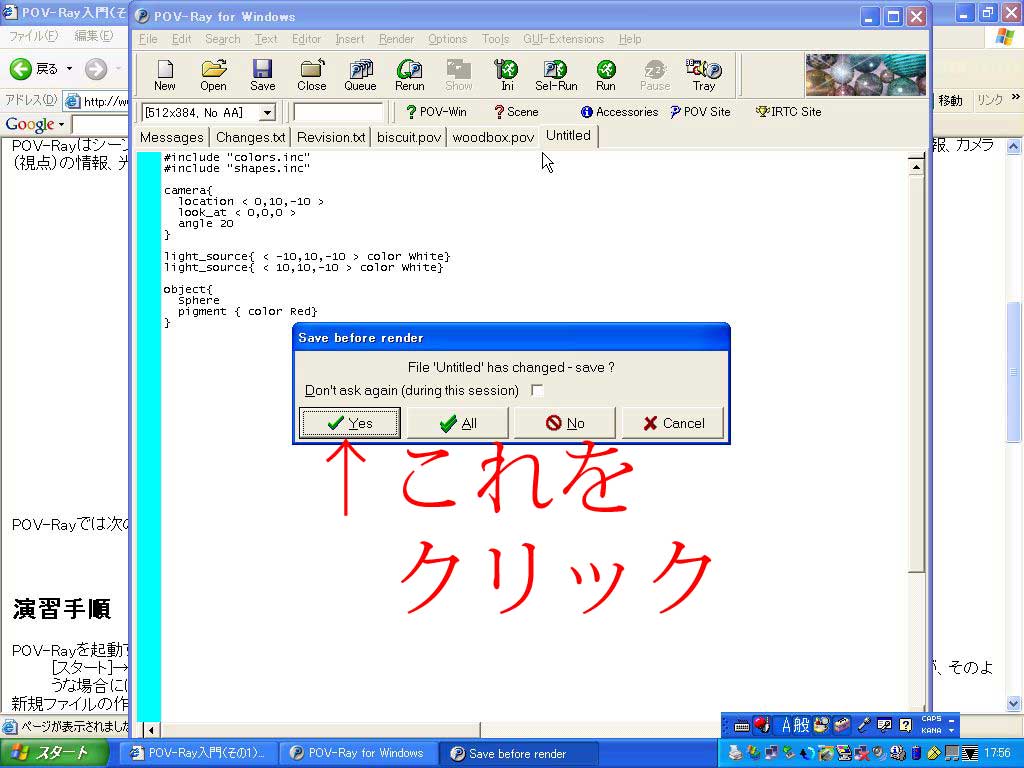1024x768 pixels.
Task: Switch to POV-Ray入門 taskbar item
Action: [x=199, y=753]
